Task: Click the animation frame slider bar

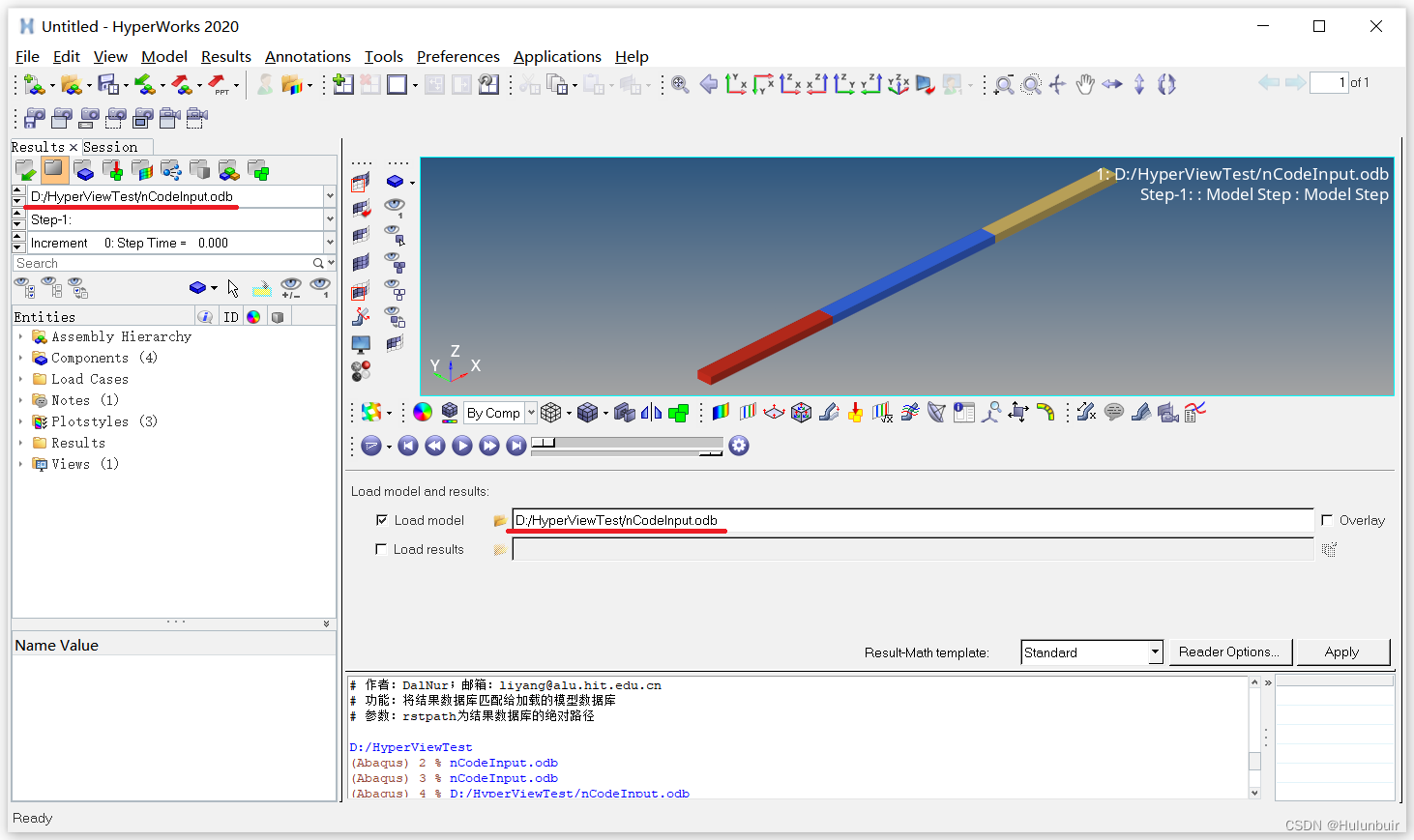Action: (627, 443)
